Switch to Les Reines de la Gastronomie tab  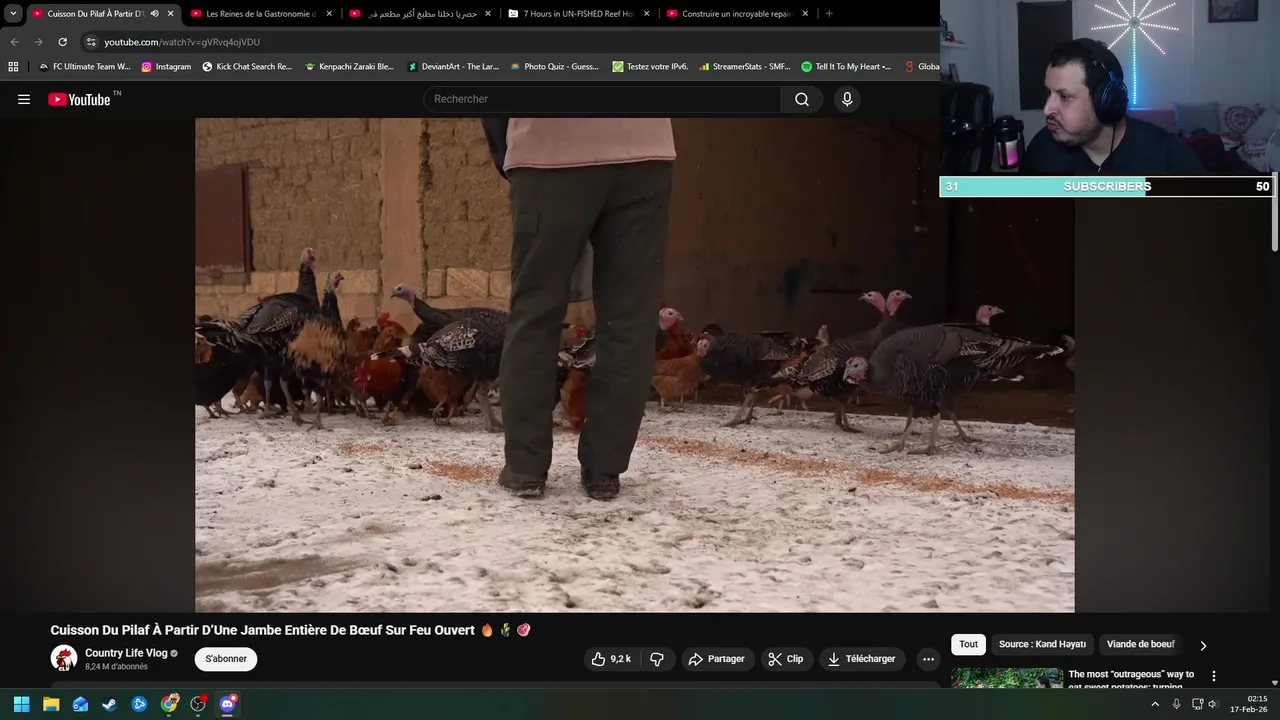click(260, 14)
